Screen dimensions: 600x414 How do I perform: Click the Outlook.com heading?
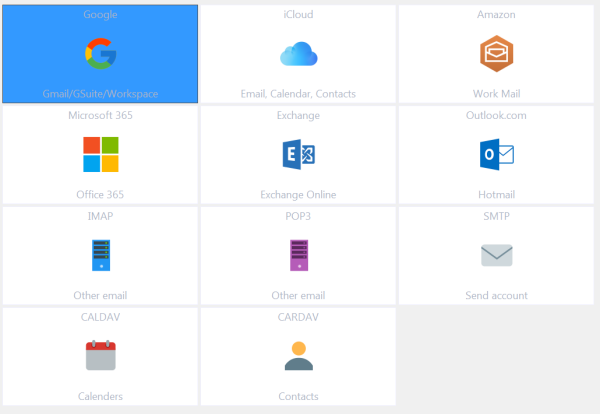[496, 115]
